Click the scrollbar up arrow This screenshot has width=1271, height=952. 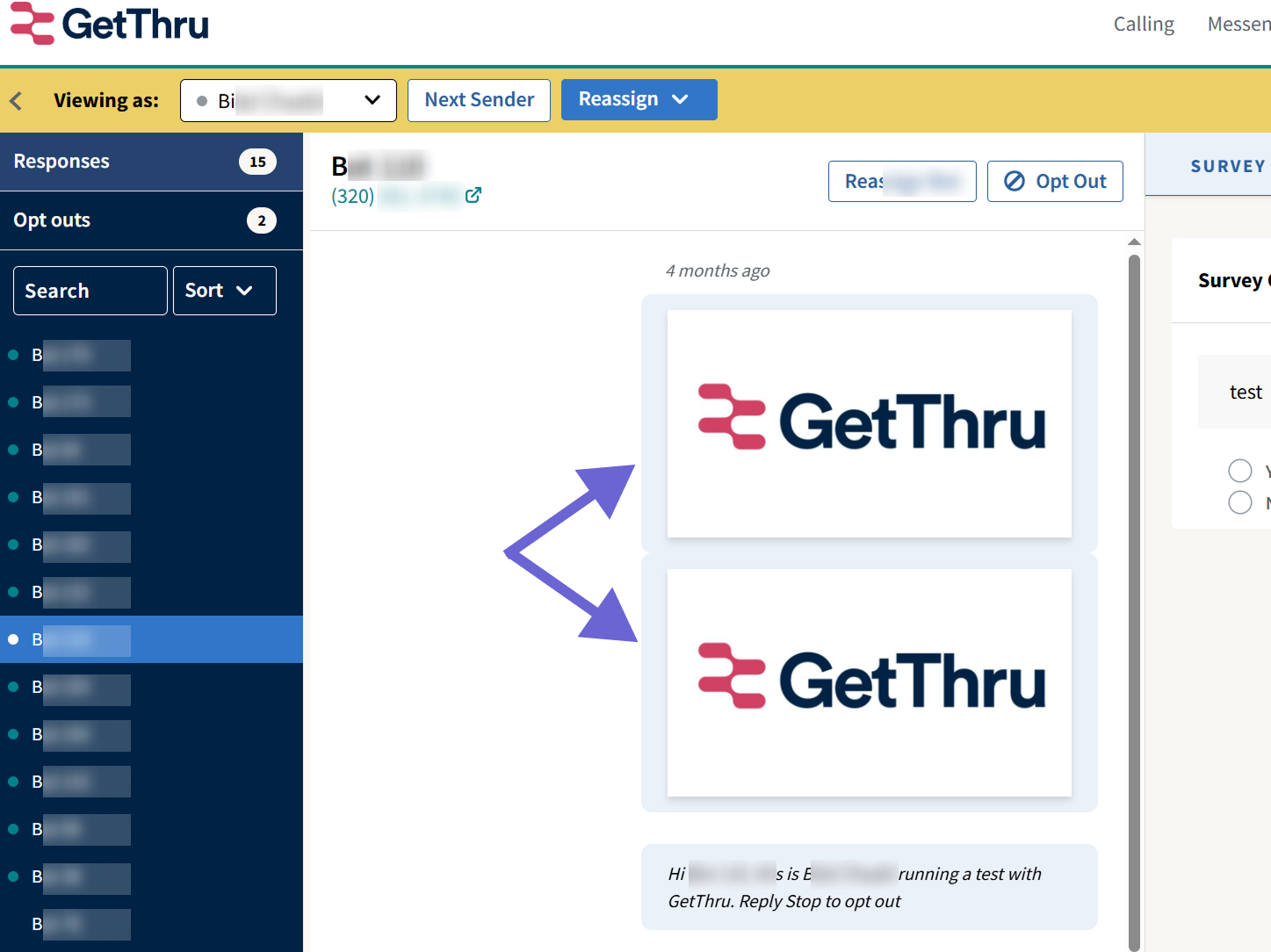coord(1134,242)
